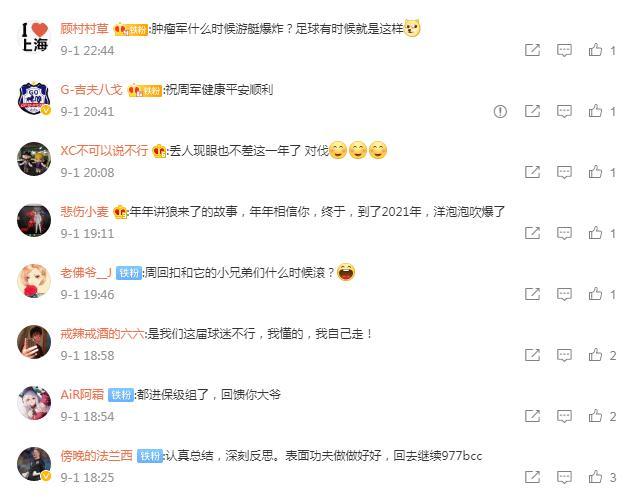
Task: Open 老佛爷_J's avatar image
Action: (34, 281)
